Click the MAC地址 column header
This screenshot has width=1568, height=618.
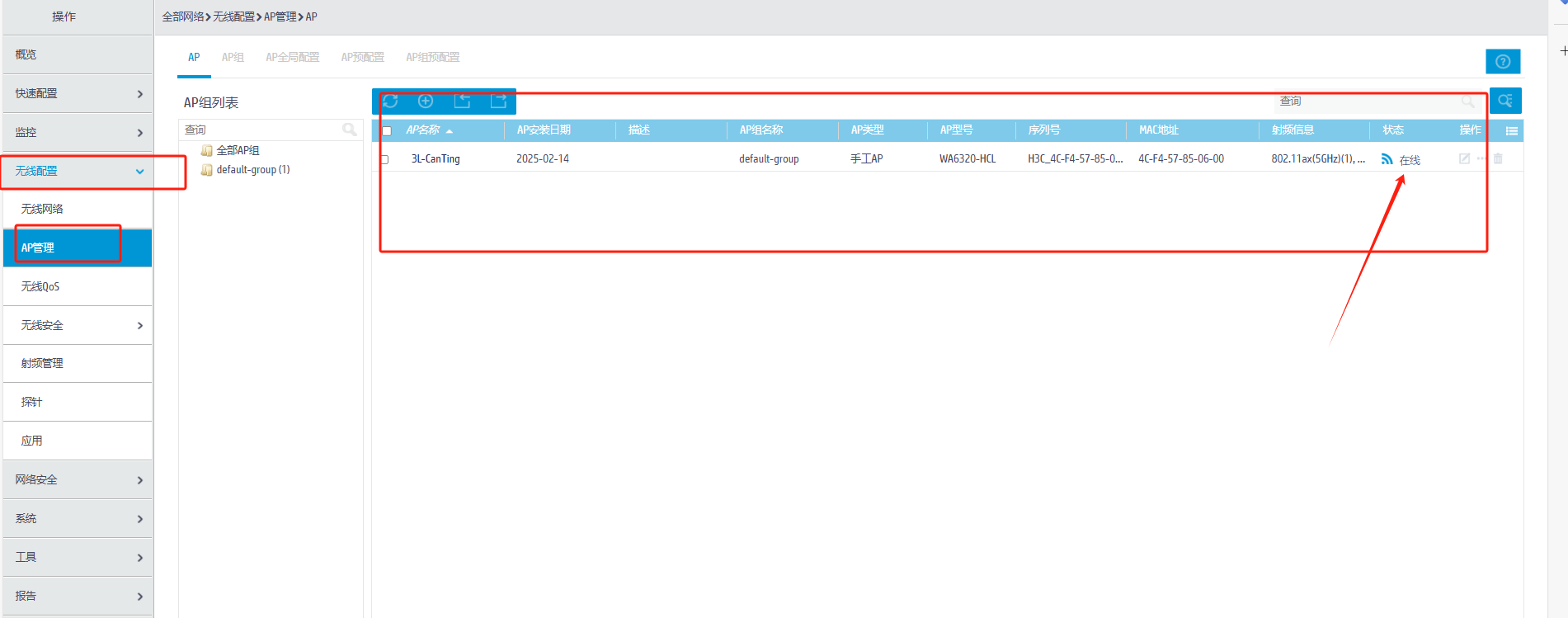click(1158, 130)
